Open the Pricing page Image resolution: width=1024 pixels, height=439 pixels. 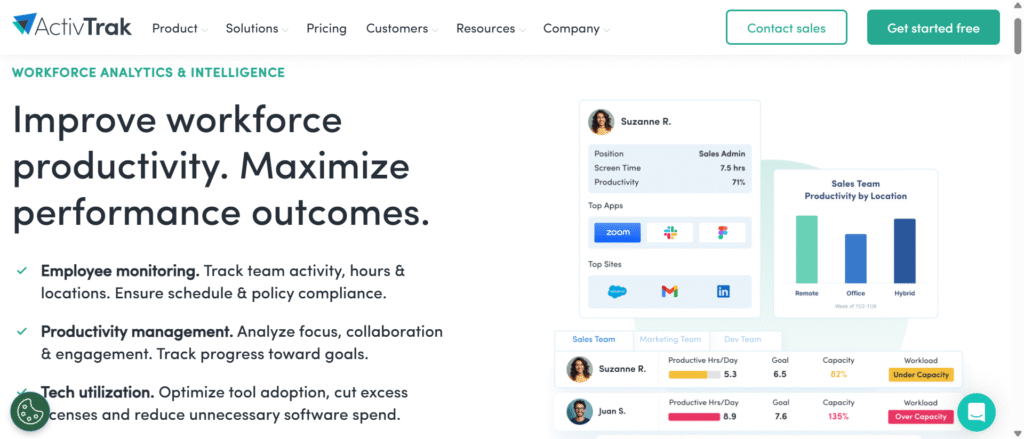[x=326, y=28]
